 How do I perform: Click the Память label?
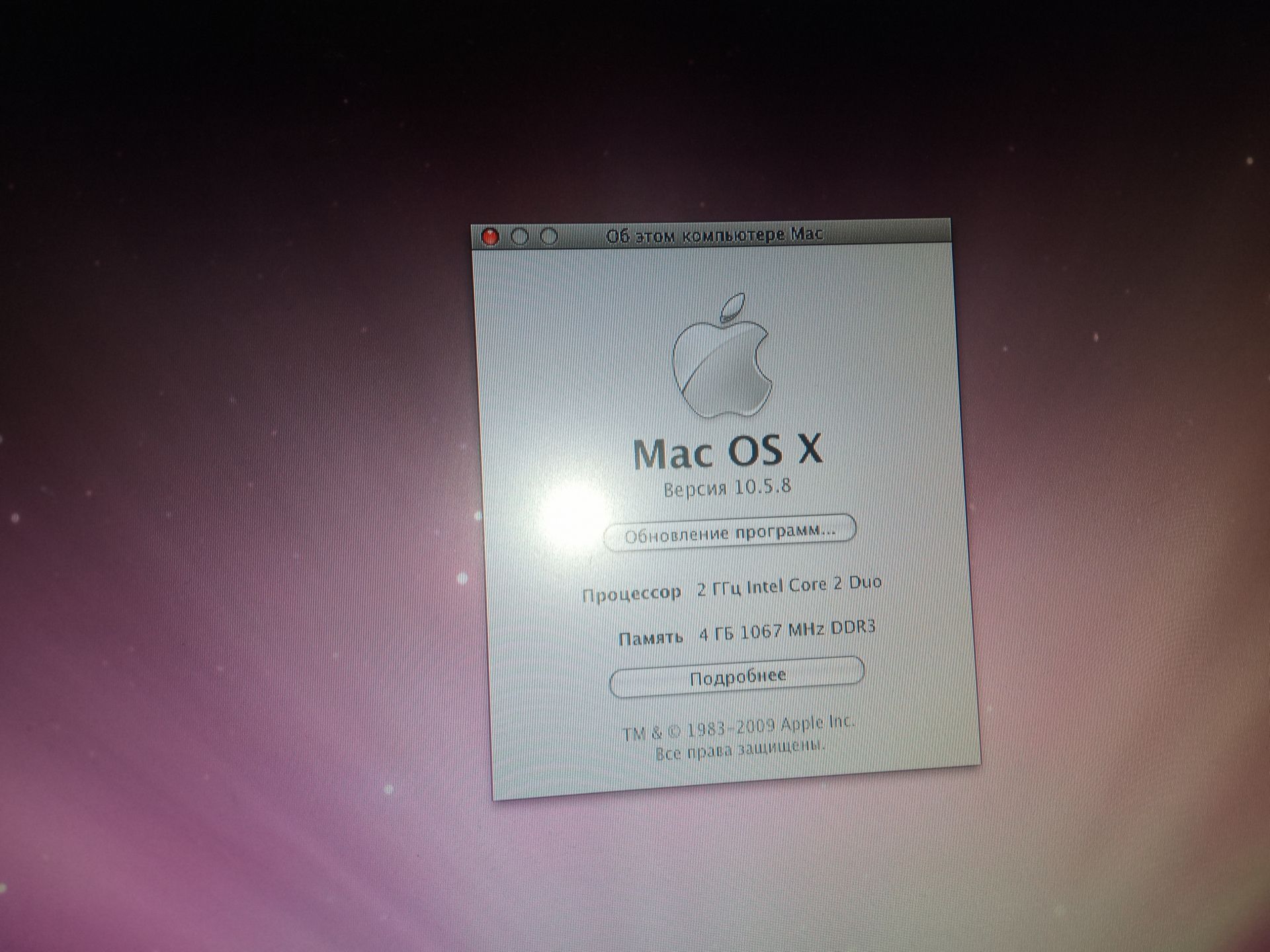(650, 638)
